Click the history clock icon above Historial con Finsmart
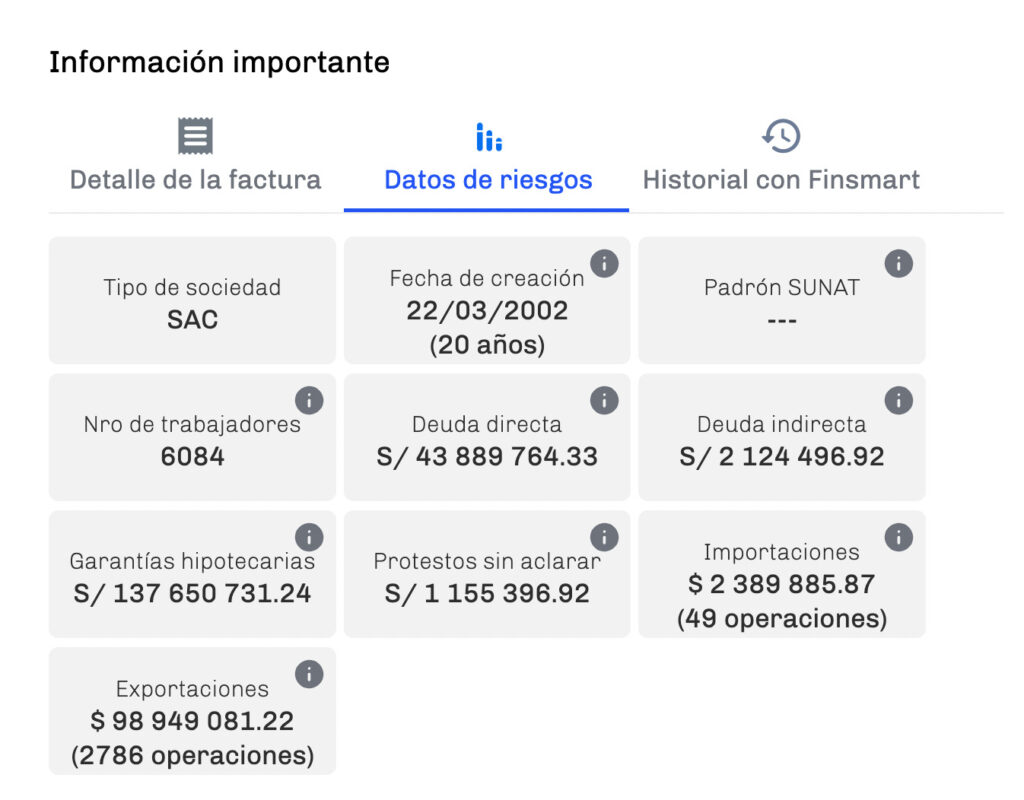 [x=781, y=136]
